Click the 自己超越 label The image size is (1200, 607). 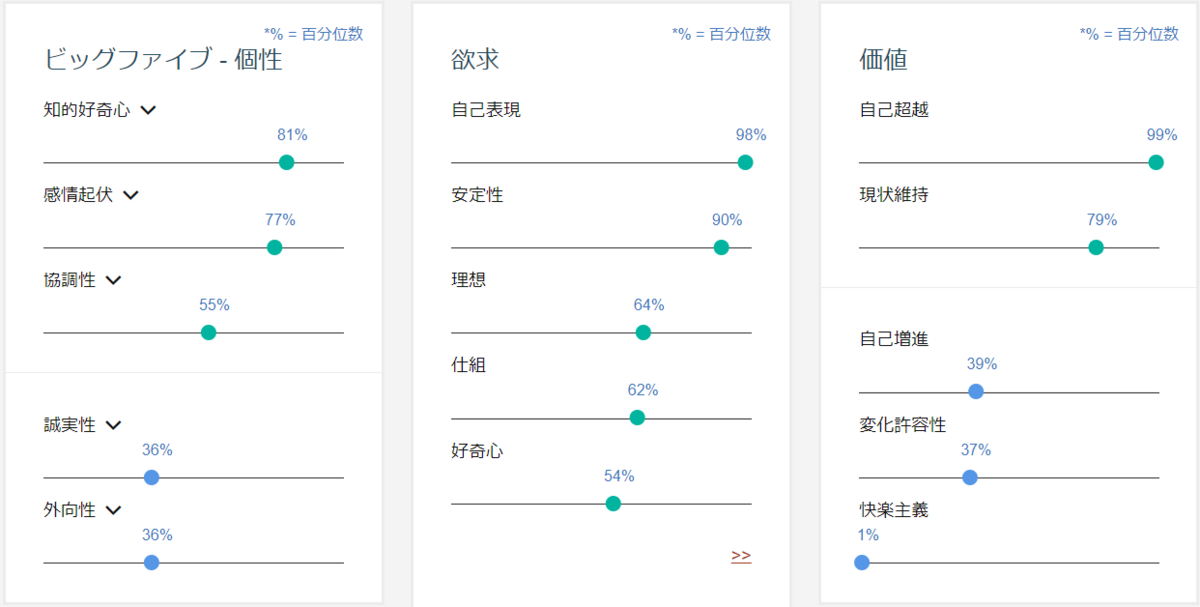[x=894, y=110]
